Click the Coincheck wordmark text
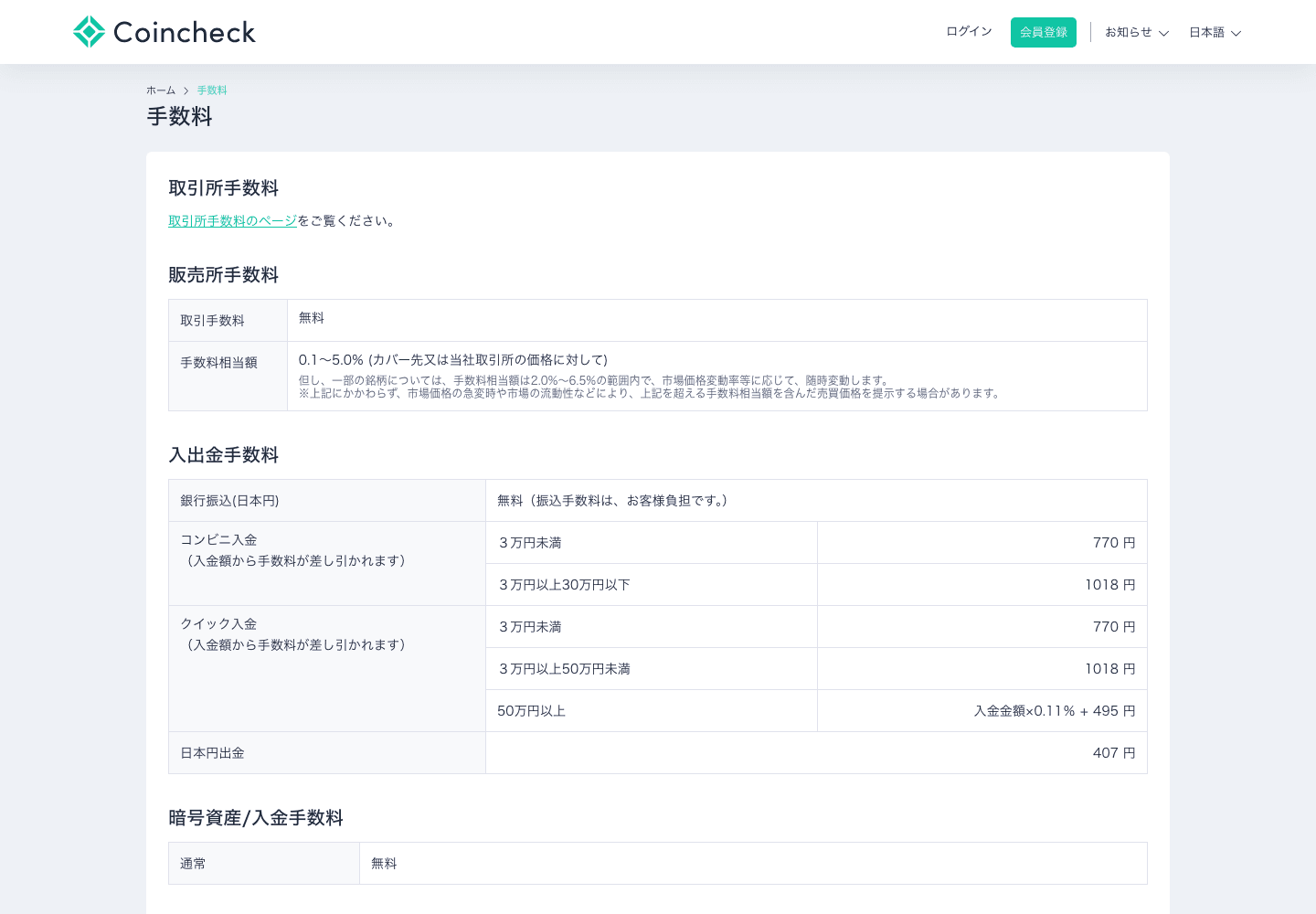Screen dimensions: 1316x914 pos(185,33)
